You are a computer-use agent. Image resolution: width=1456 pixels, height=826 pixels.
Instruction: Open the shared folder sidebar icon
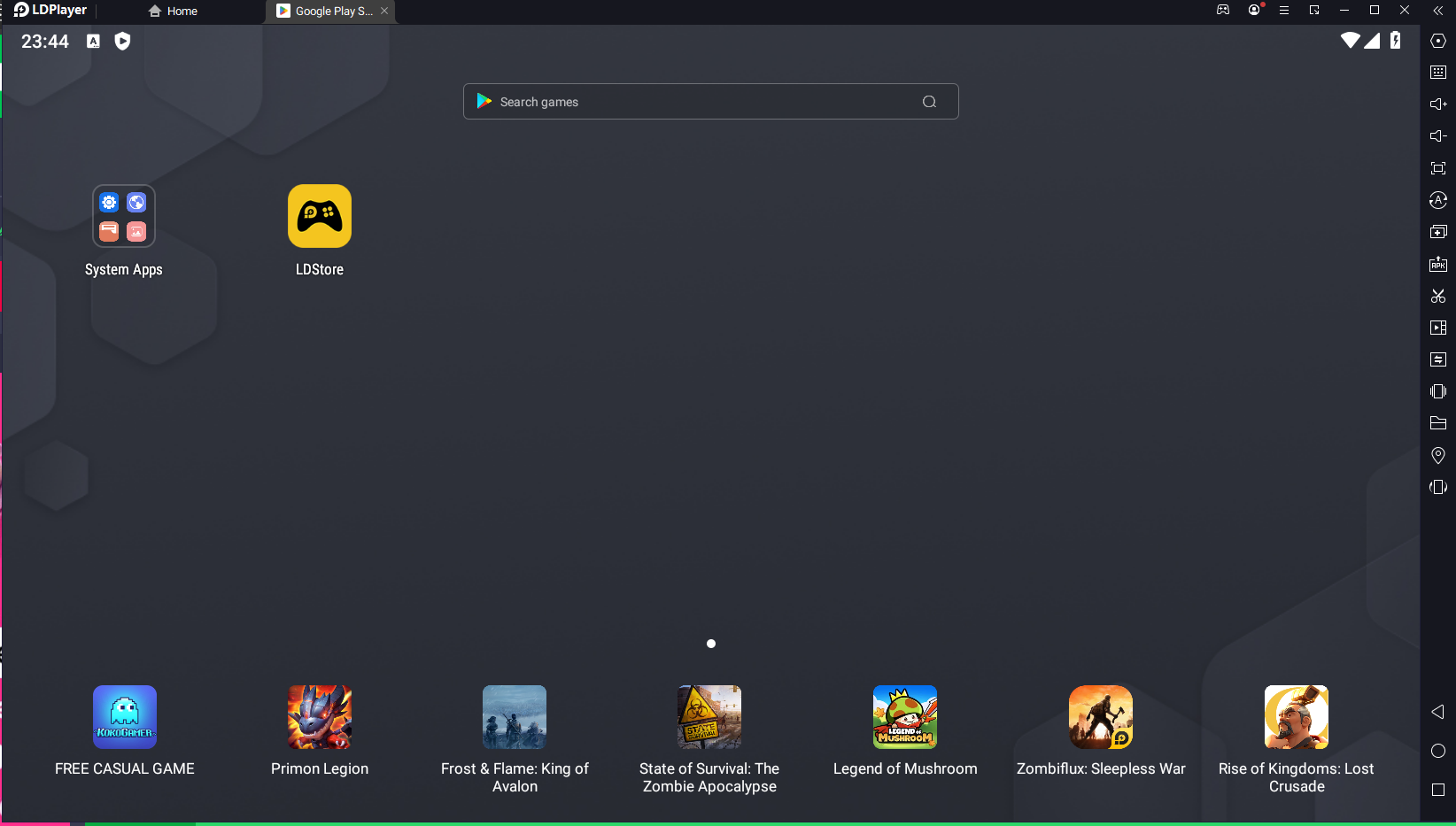coord(1438,423)
